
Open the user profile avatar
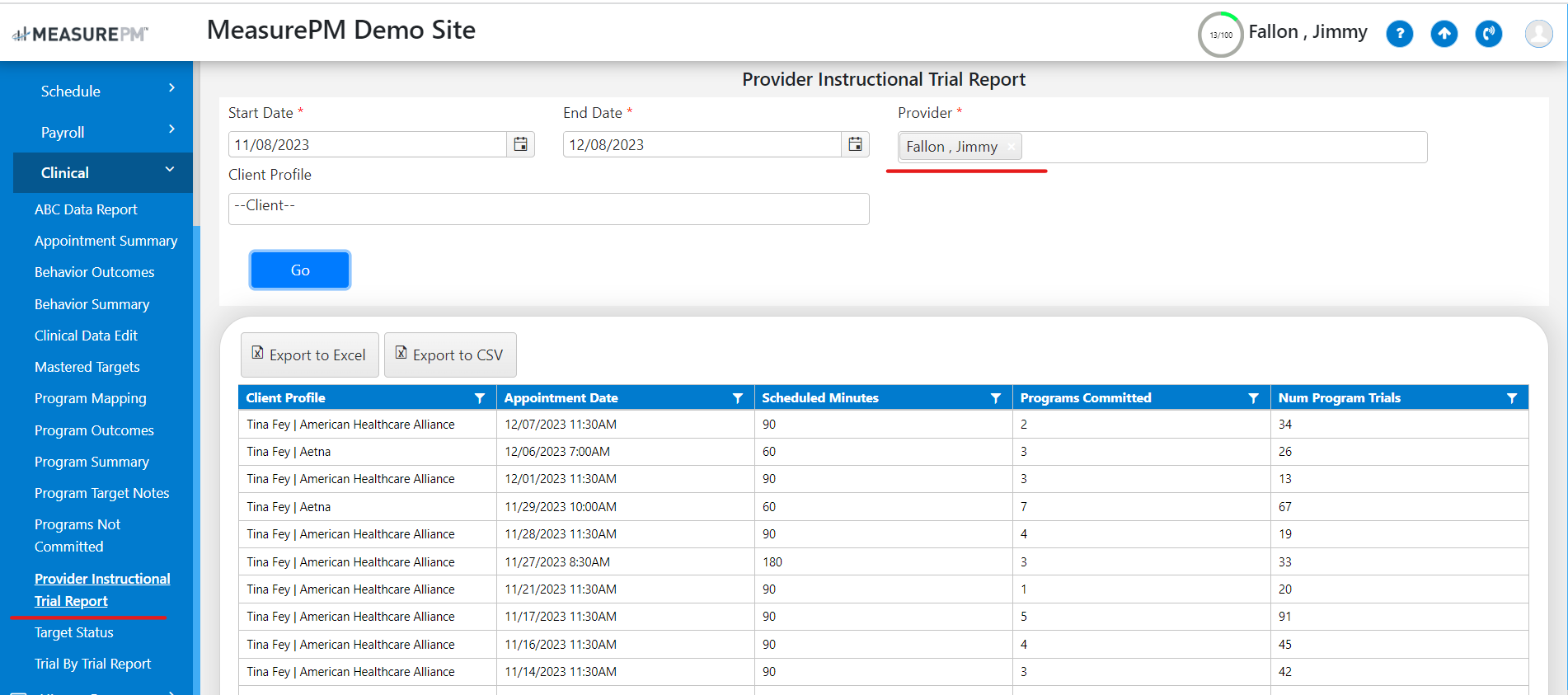tap(1538, 34)
